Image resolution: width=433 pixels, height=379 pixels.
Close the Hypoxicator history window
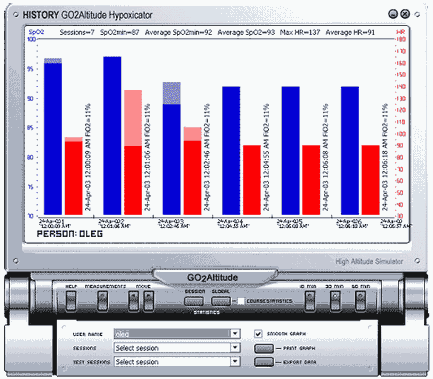(405, 14)
